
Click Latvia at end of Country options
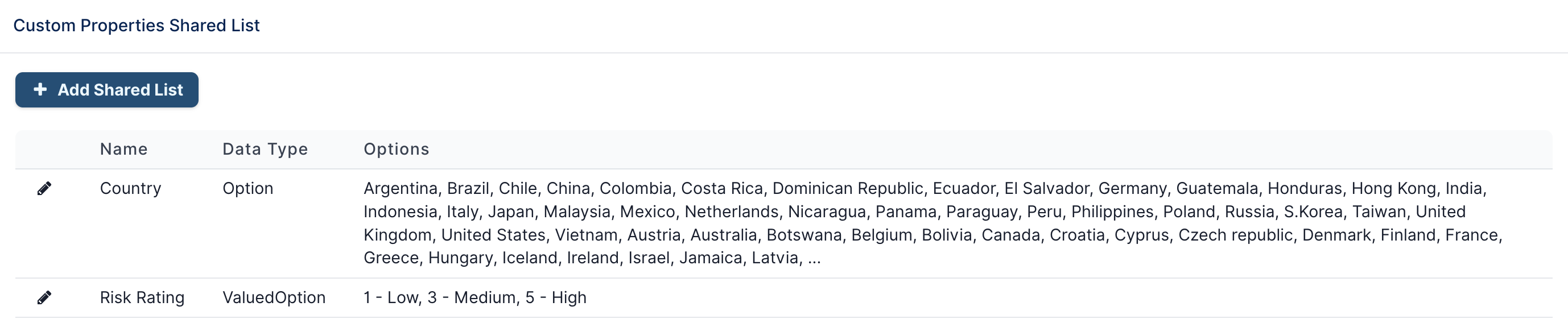tap(775, 258)
